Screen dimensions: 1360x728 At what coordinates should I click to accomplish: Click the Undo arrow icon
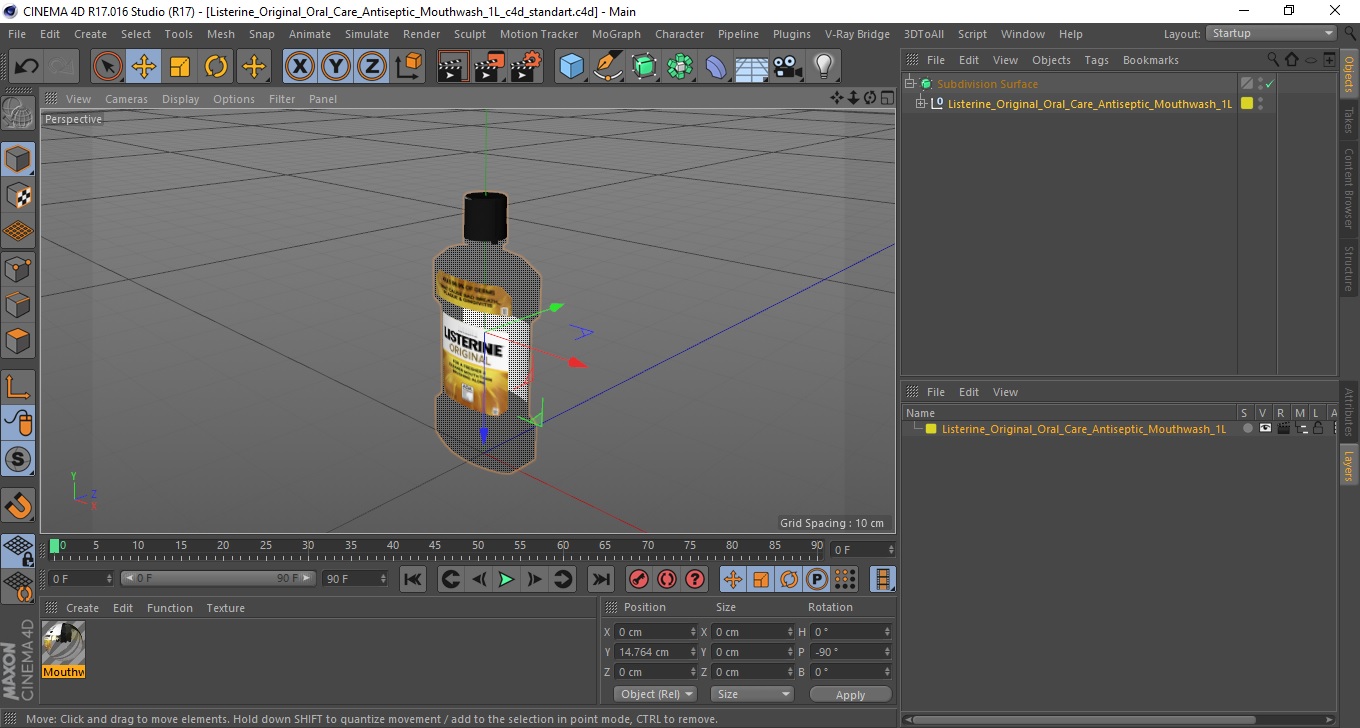(x=26, y=67)
